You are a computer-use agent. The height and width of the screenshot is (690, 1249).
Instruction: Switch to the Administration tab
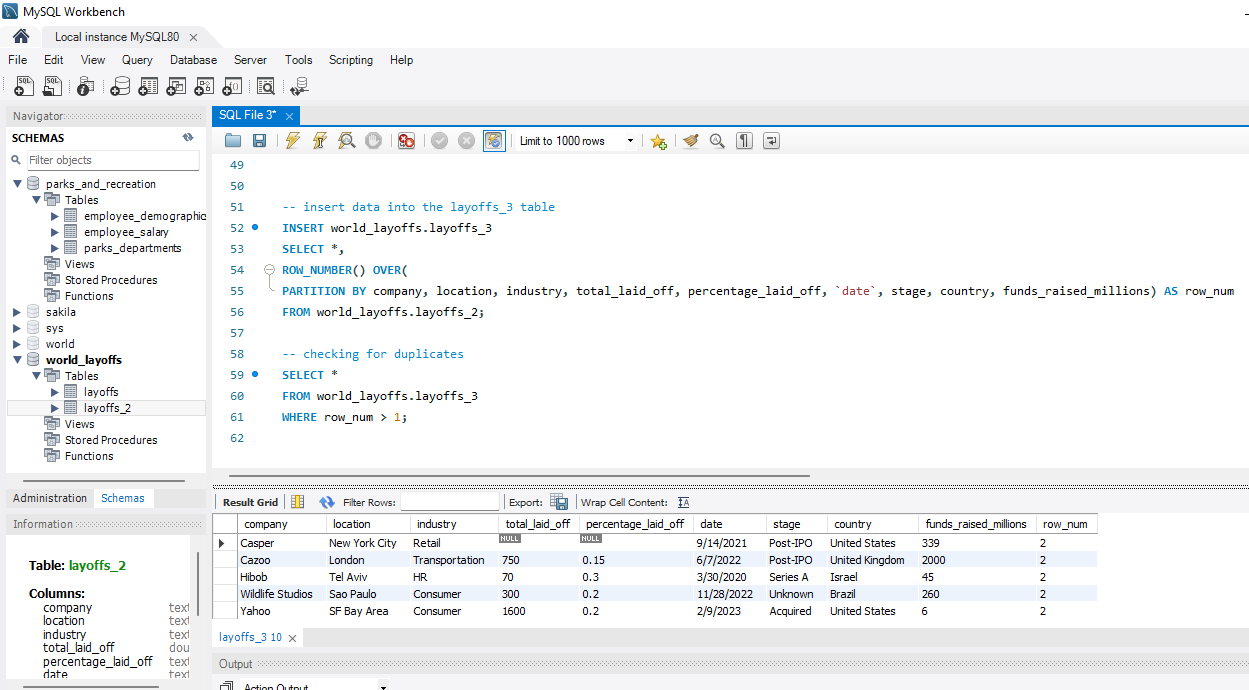pyautogui.click(x=50, y=498)
